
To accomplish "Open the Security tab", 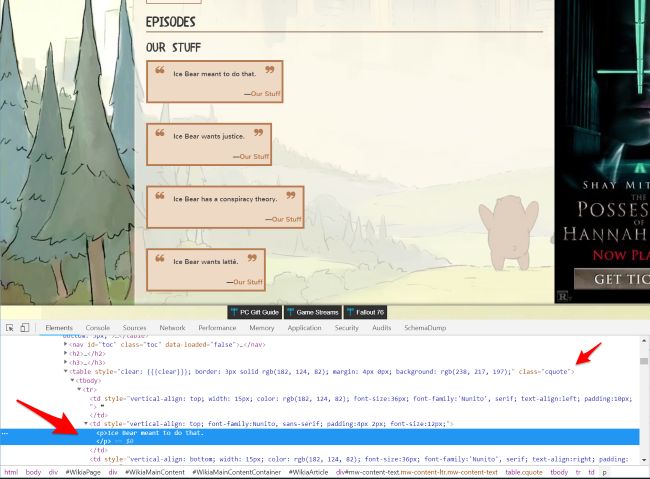I will pos(347,328).
